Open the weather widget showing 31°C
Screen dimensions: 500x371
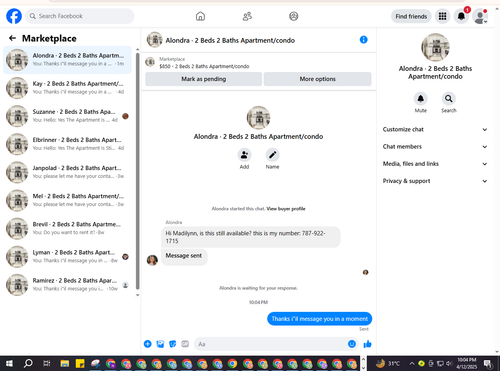pos(388,363)
